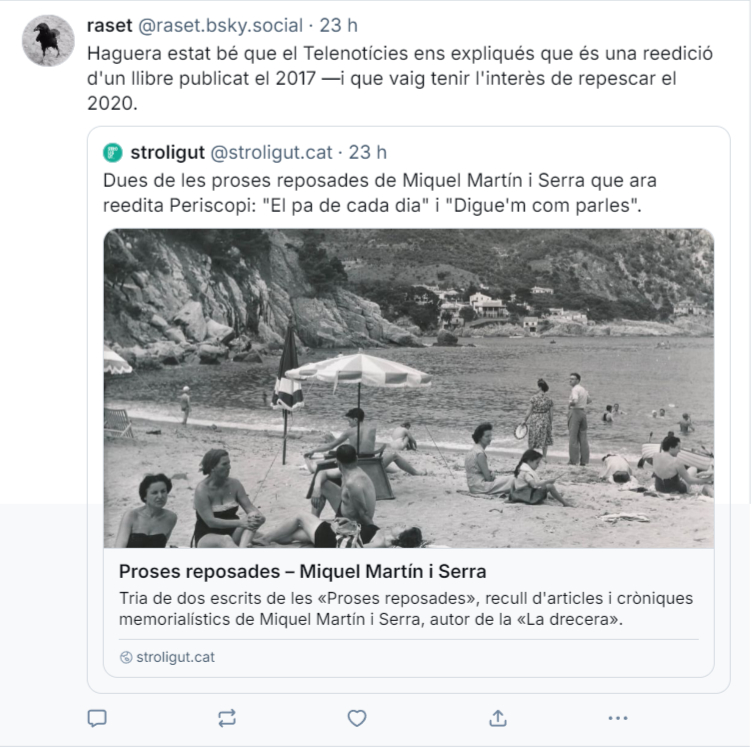The image size is (753, 752).
Task: Open the three-dots more options menu
Action: (618, 717)
